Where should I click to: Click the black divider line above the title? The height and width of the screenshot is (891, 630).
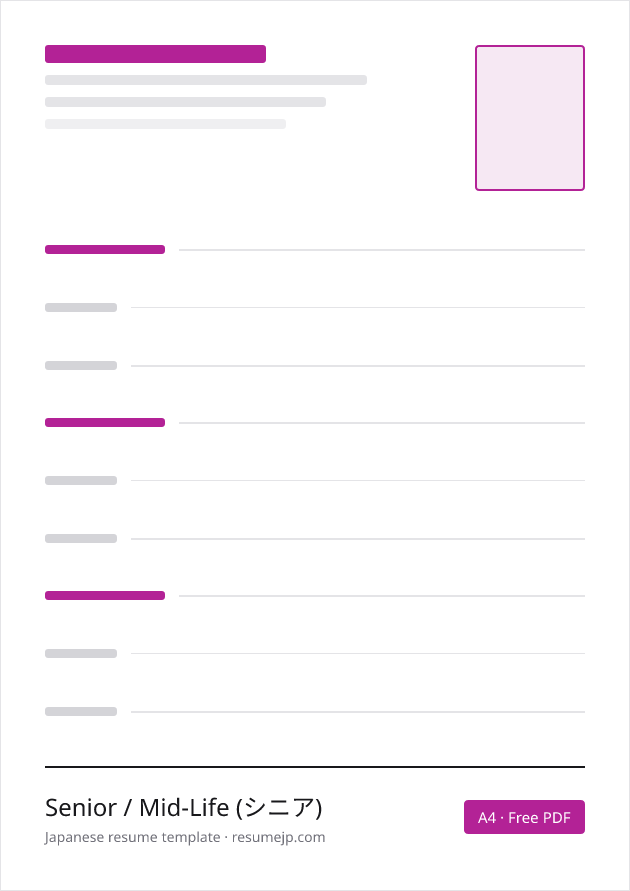click(x=315, y=767)
